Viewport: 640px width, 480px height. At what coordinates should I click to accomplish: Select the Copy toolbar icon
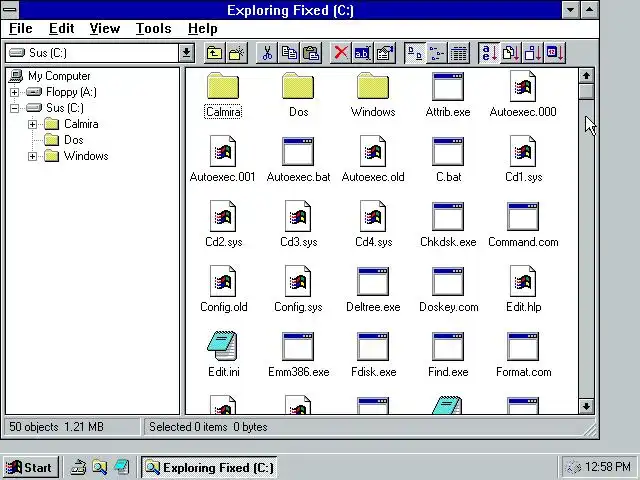pyautogui.click(x=289, y=53)
